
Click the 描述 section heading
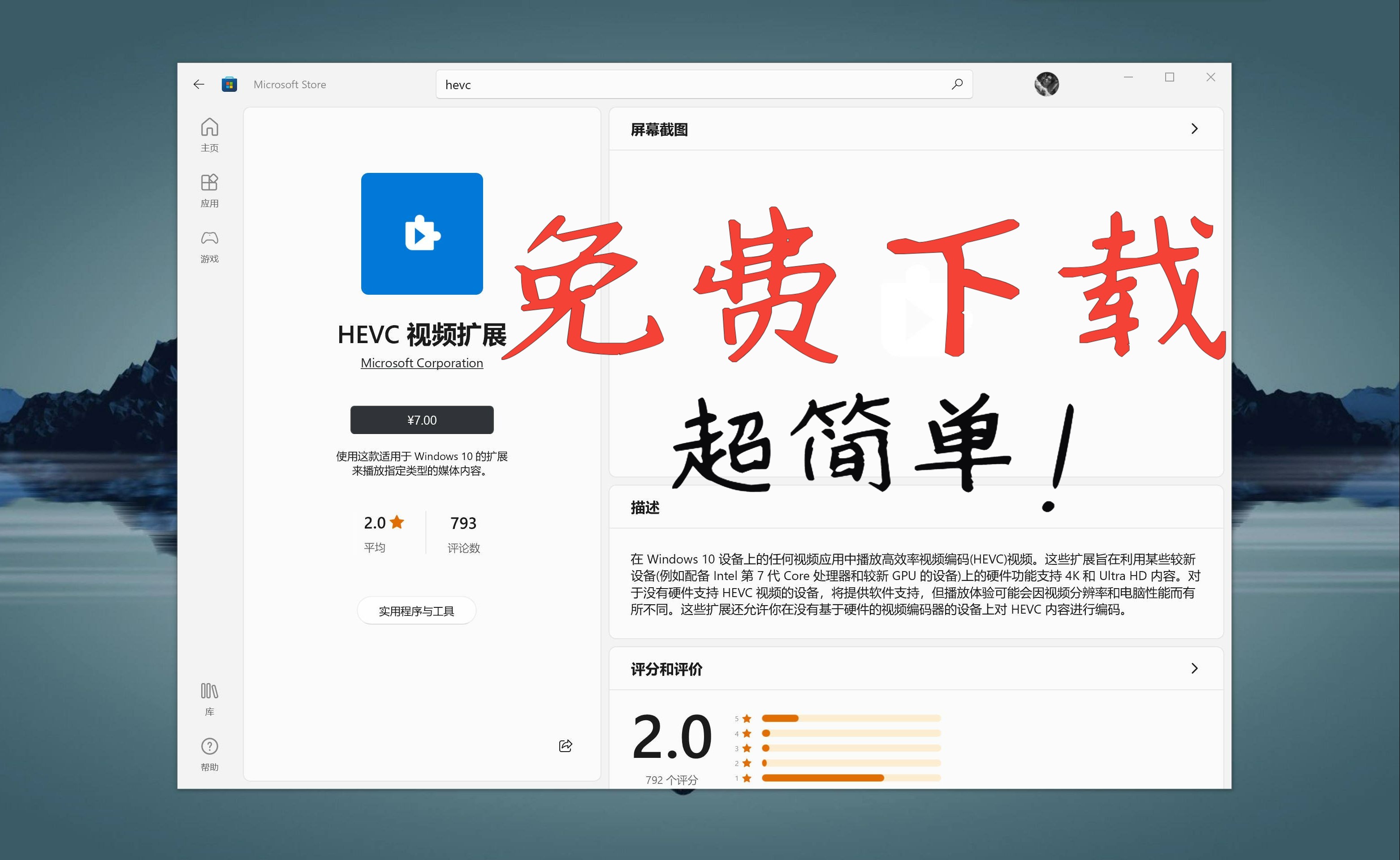(645, 507)
